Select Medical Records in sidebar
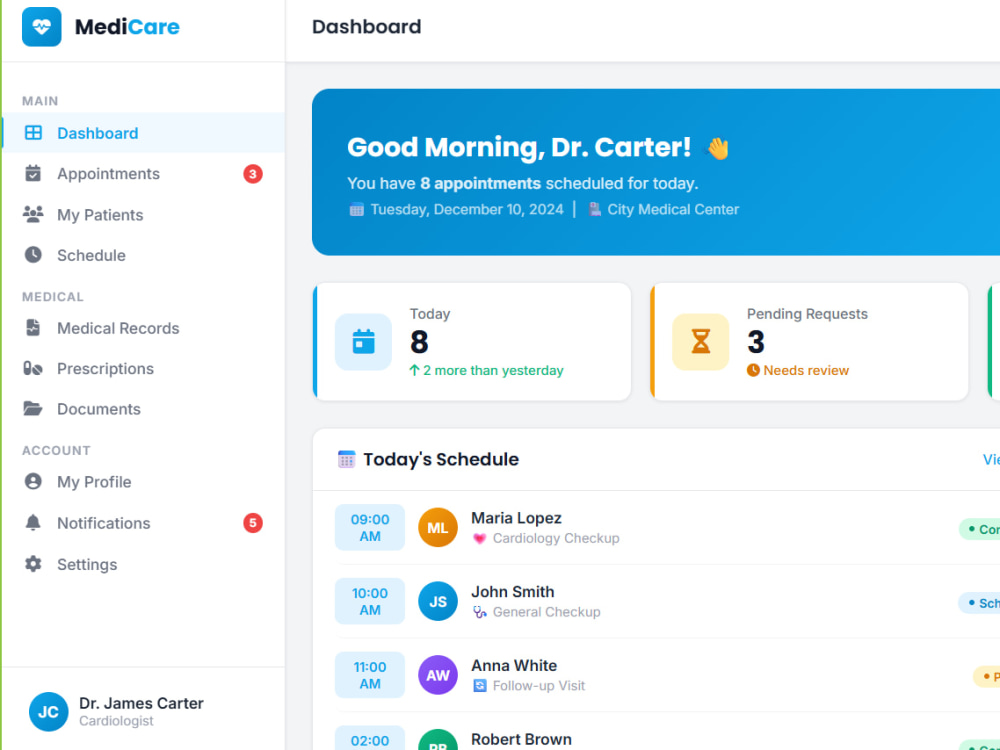The height and width of the screenshot is (750, 1000). (143, 328)
